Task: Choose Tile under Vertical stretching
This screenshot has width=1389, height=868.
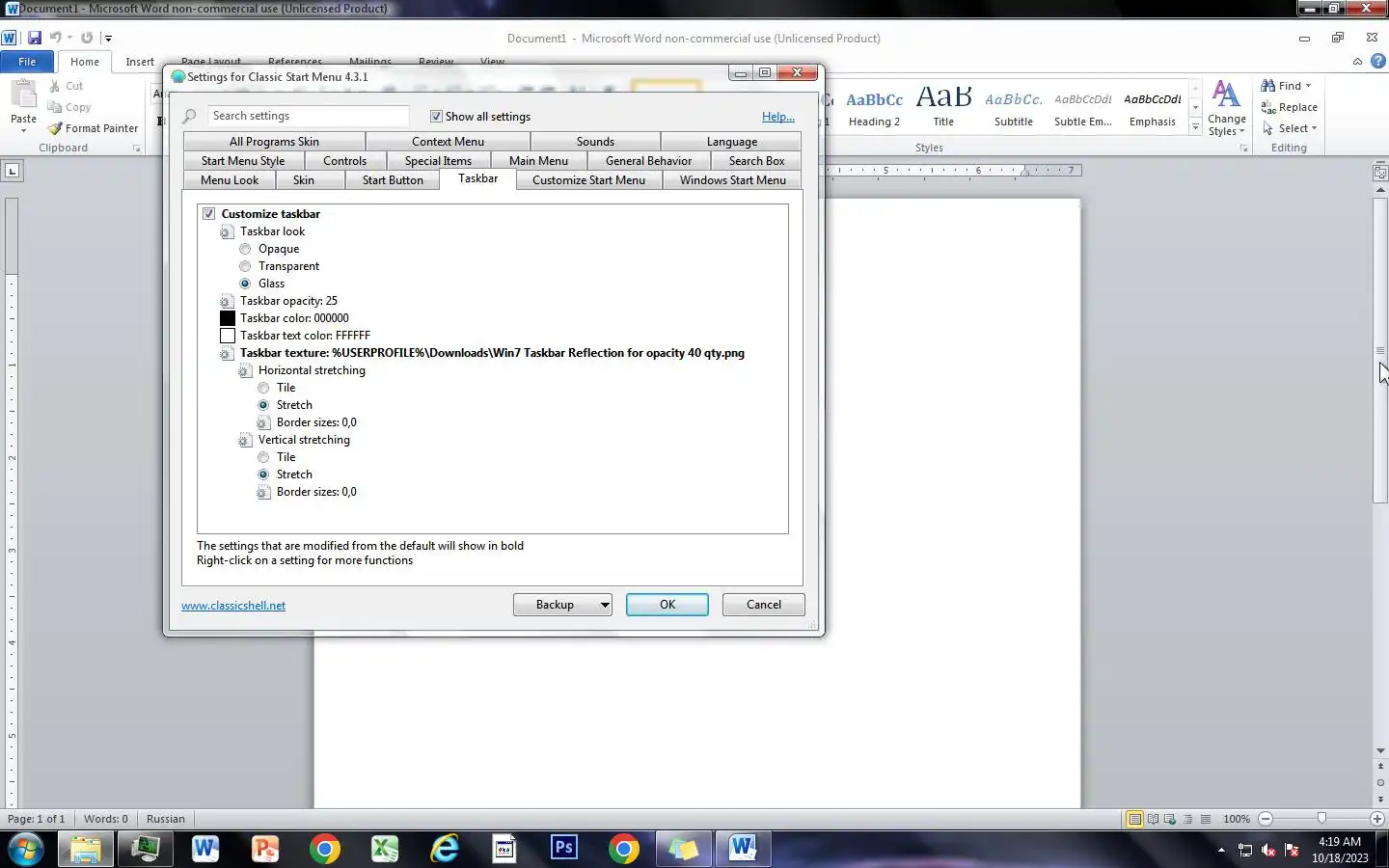Action: click(x=263, y=457)
